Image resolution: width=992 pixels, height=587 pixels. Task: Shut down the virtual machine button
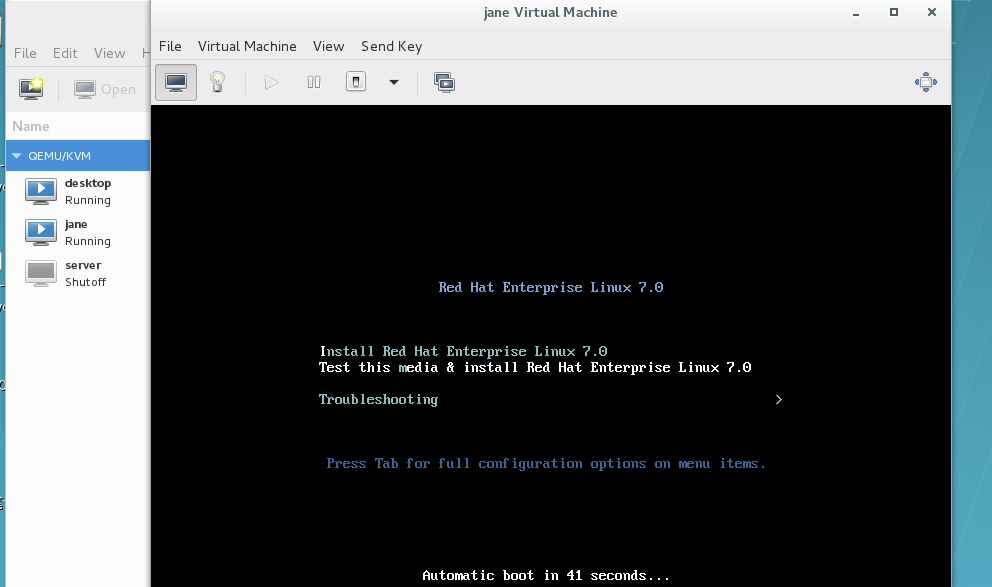click(x=356, y=82)
